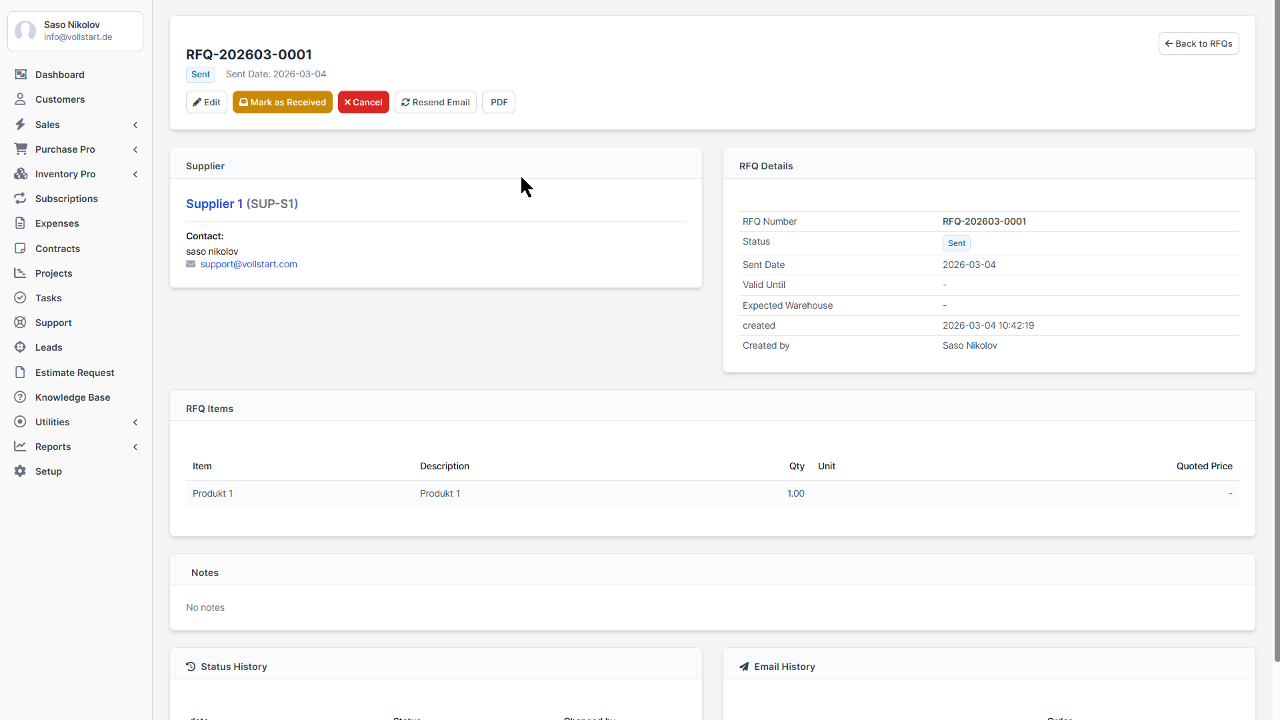Click the No notes text
1280x720 pixels.
(205, 608)
